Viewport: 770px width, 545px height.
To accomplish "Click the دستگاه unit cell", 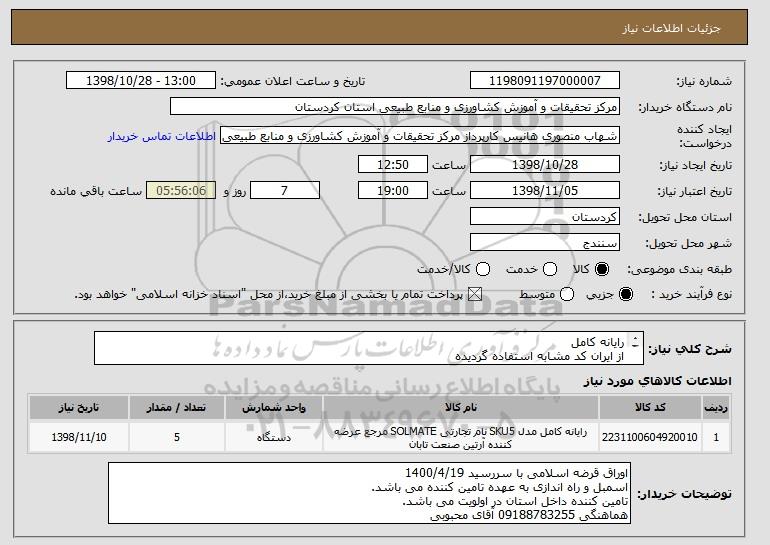I will [274, 437].
